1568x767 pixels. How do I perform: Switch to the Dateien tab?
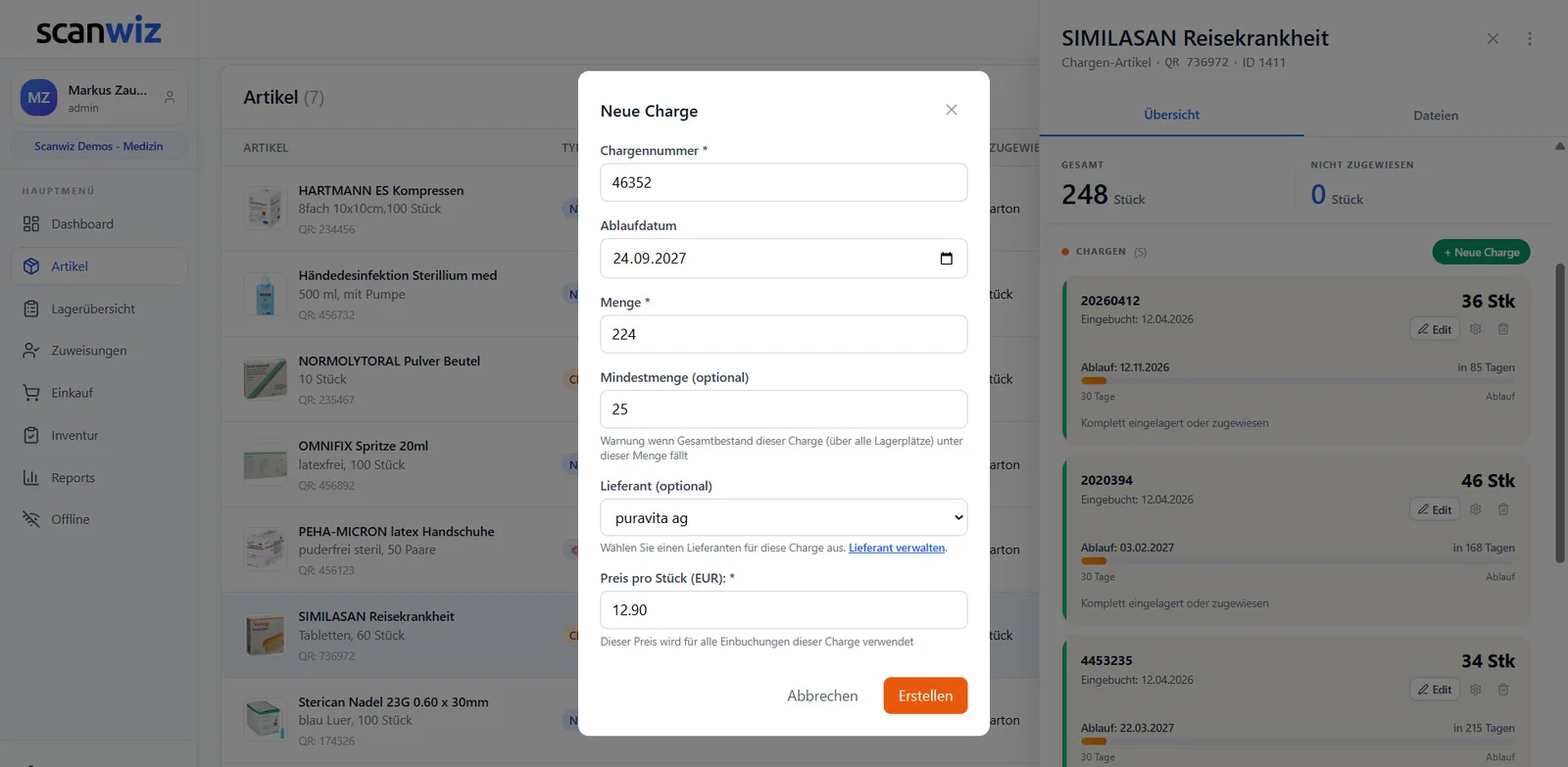1436,116
